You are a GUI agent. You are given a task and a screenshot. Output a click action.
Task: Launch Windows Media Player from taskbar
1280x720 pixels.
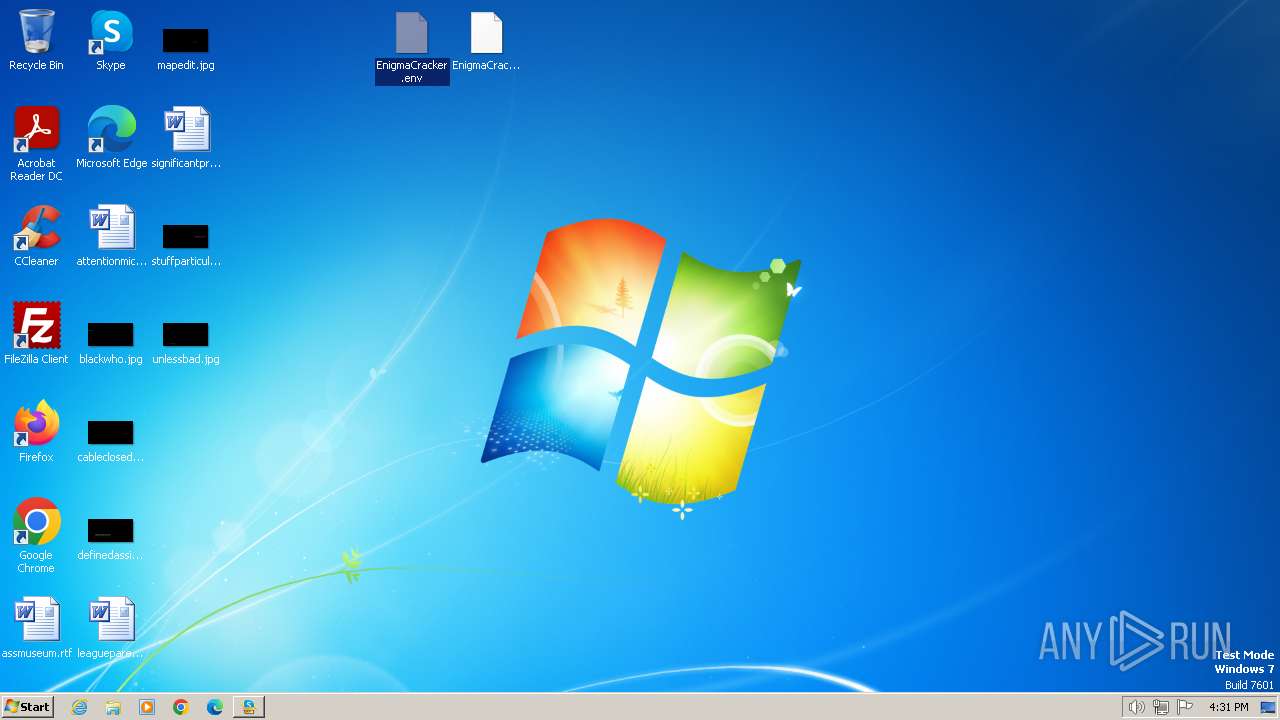[147, 707]
